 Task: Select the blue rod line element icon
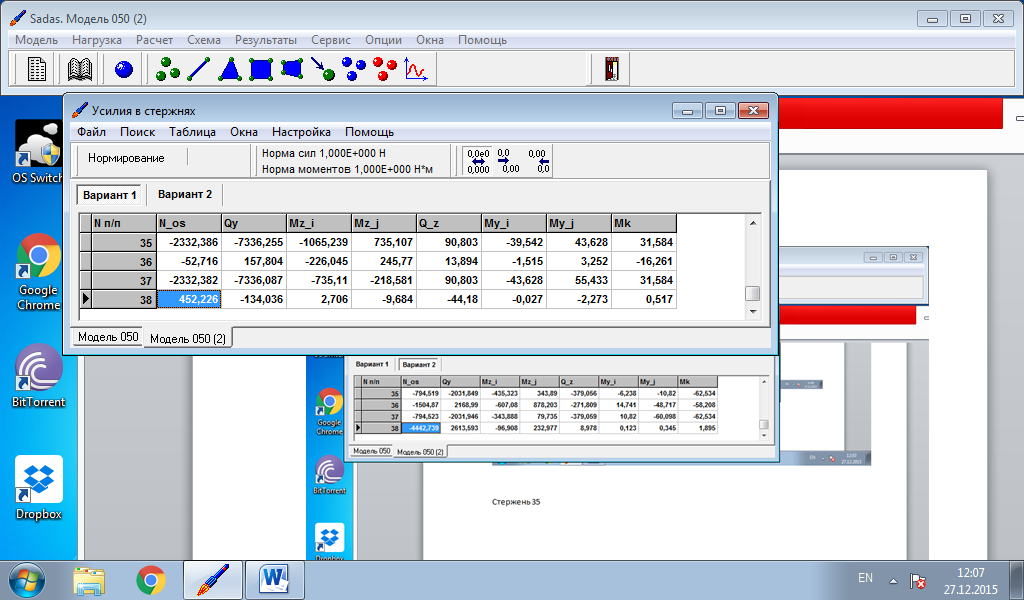(x=199, y=69)
